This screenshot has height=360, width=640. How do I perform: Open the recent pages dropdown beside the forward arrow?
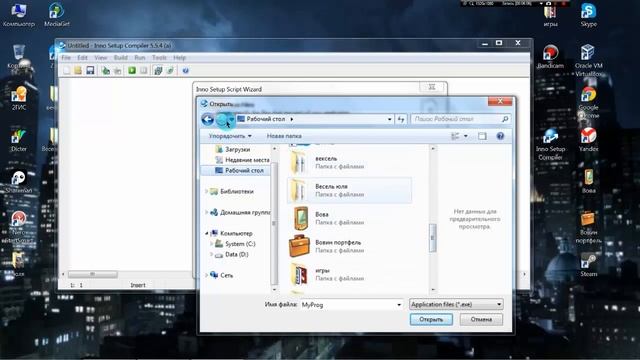pyautogui.click(x=231, y=119)
